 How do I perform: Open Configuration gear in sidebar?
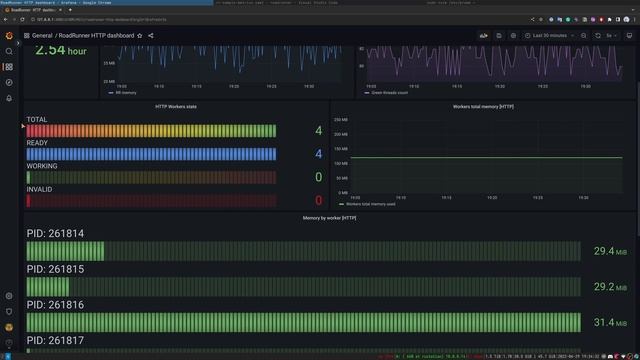[9, 296]
